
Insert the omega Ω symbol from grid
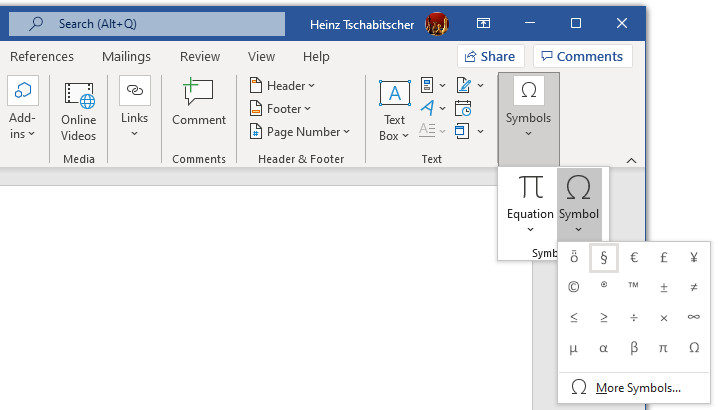point(694,348)
